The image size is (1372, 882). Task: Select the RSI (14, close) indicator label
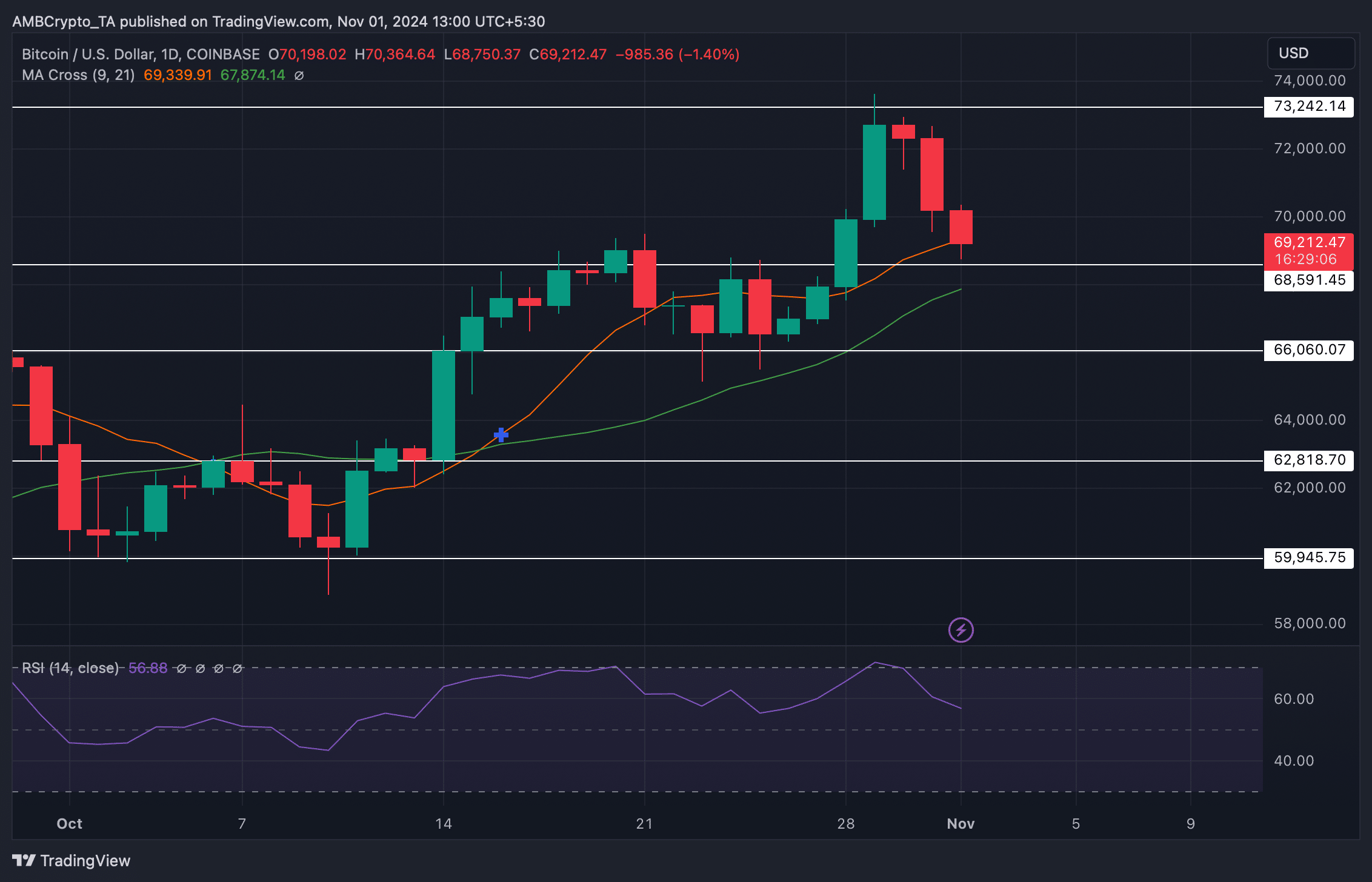[x=70, y=668]
